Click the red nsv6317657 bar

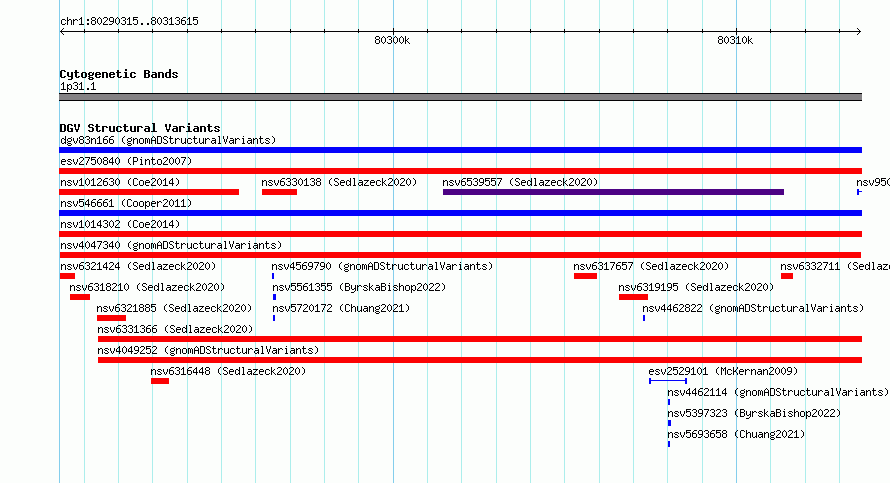[x=585, y=276]
